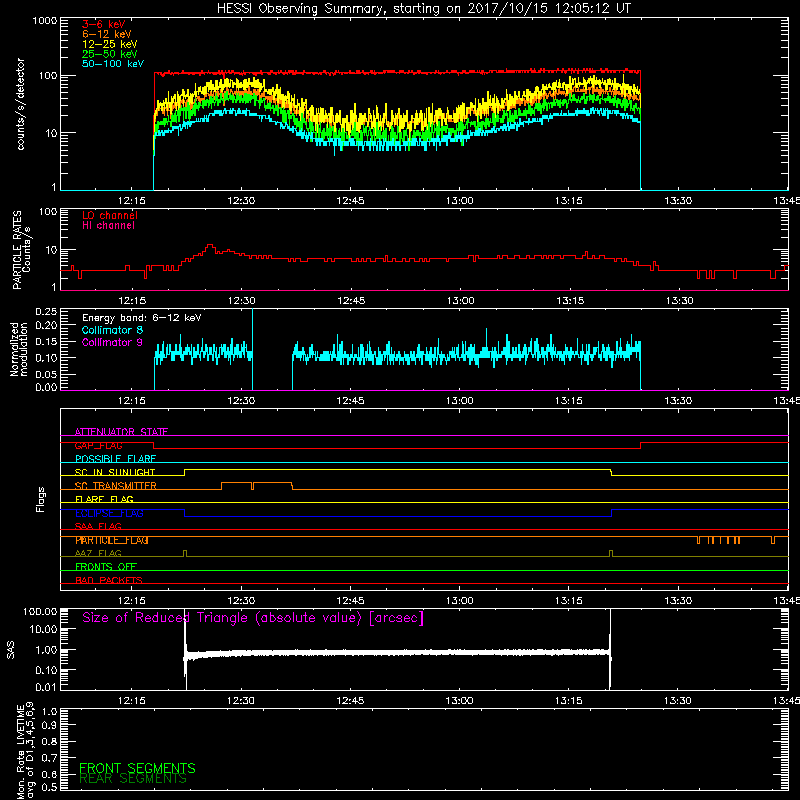Click the Size of Reduced Triangle label
This screenshot has width=800, height=800.
(x=253, y=618)
